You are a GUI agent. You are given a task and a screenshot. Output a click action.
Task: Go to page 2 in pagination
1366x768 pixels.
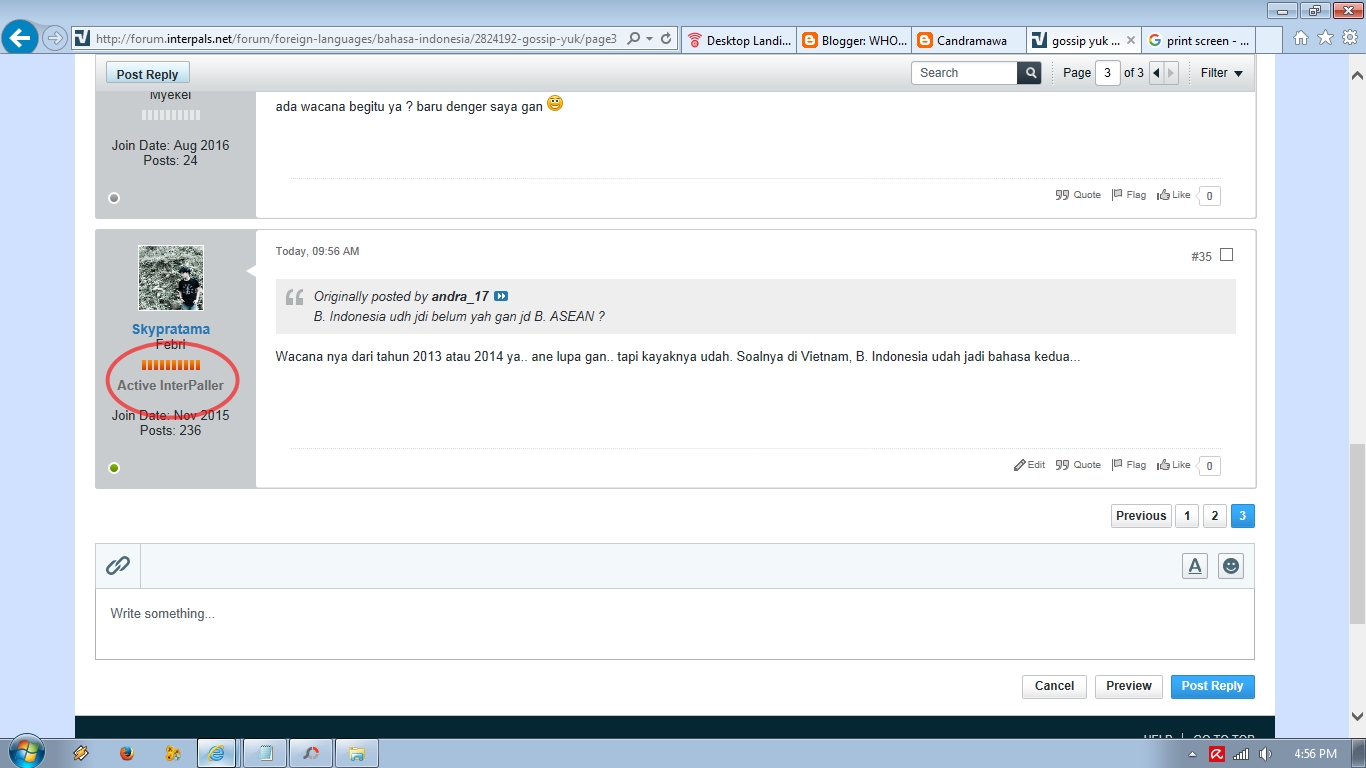[1214, 516]
